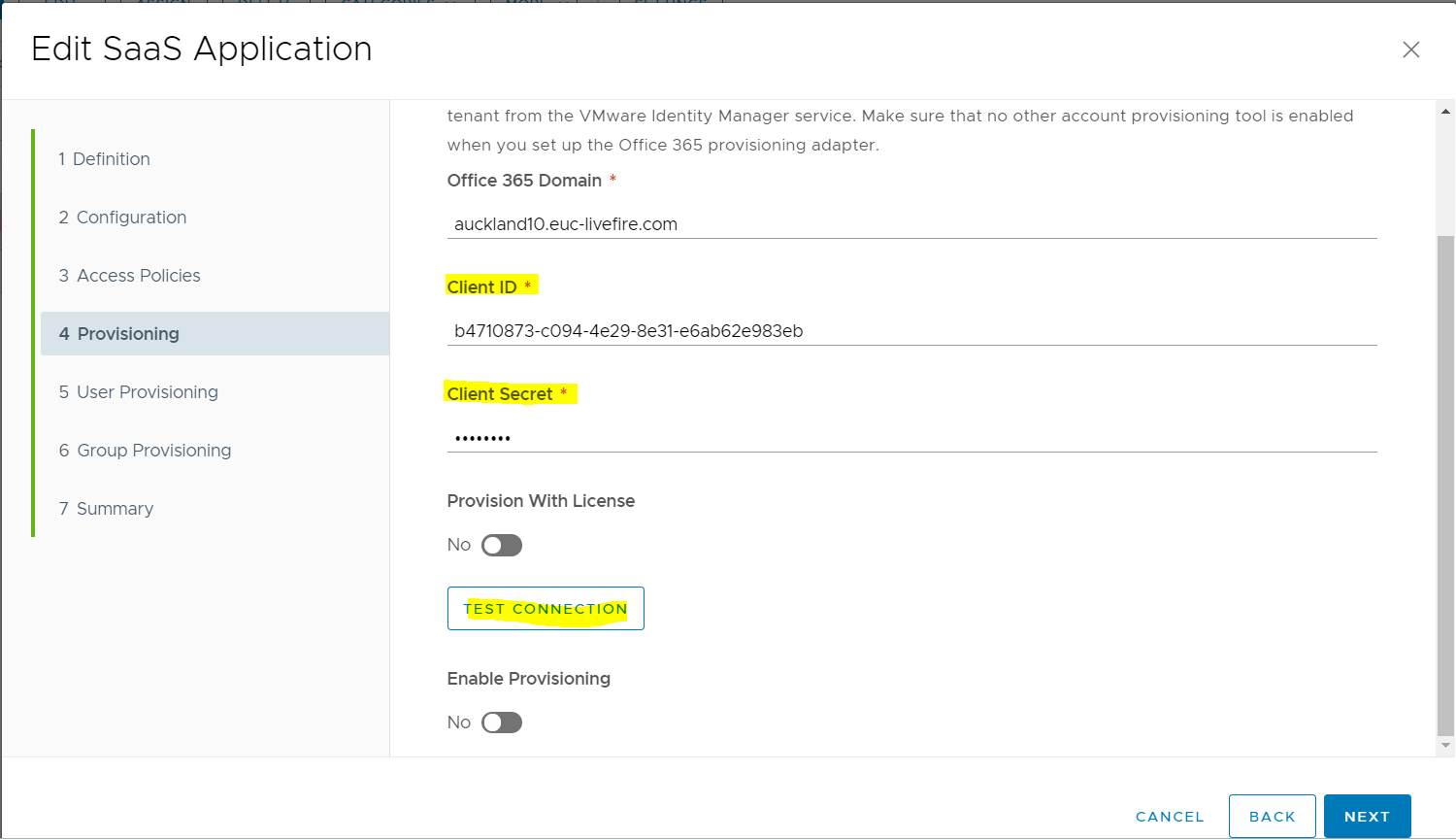Focus the Client Secret password field
Image resolution: width=1456 pixels, height=840 pixels.
point(910,438)
